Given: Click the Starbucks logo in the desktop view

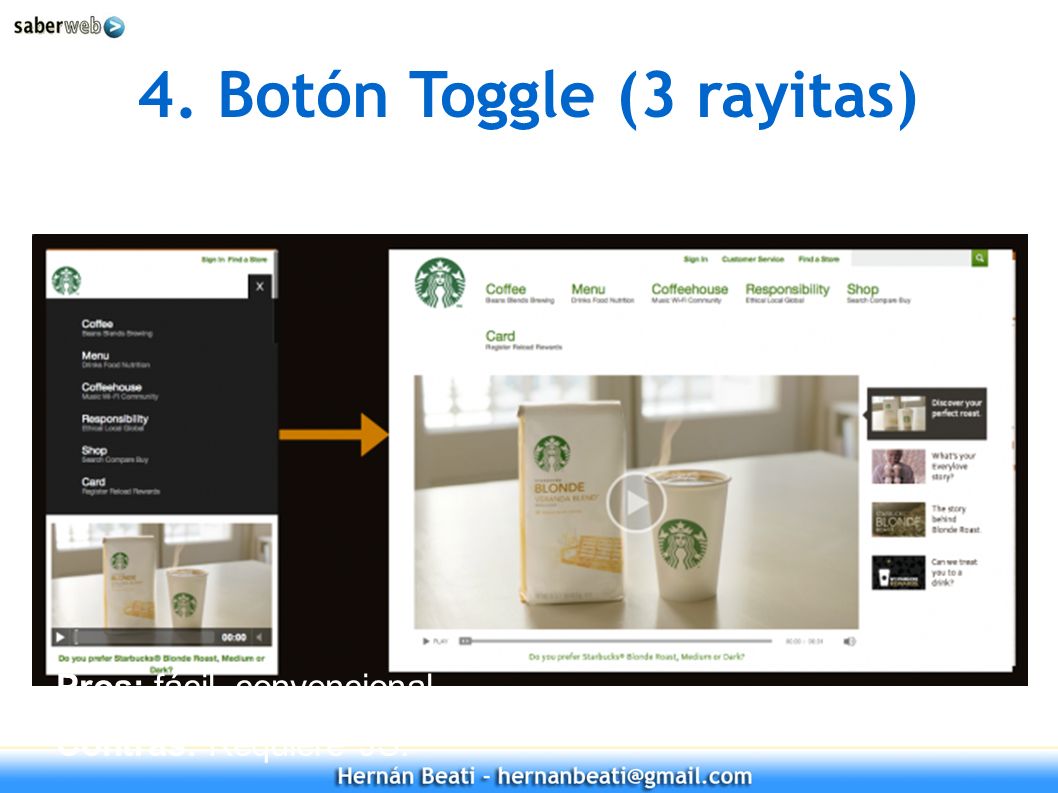Looking at the screenshot, I should pyautogui.click(x=440, y=283).
